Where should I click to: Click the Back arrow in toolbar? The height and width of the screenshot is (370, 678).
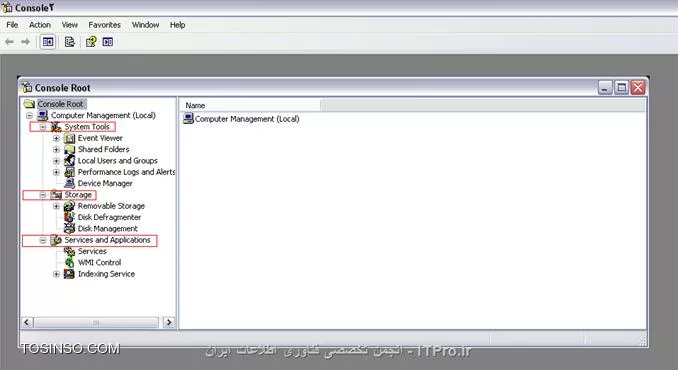(x=9, y=42)
